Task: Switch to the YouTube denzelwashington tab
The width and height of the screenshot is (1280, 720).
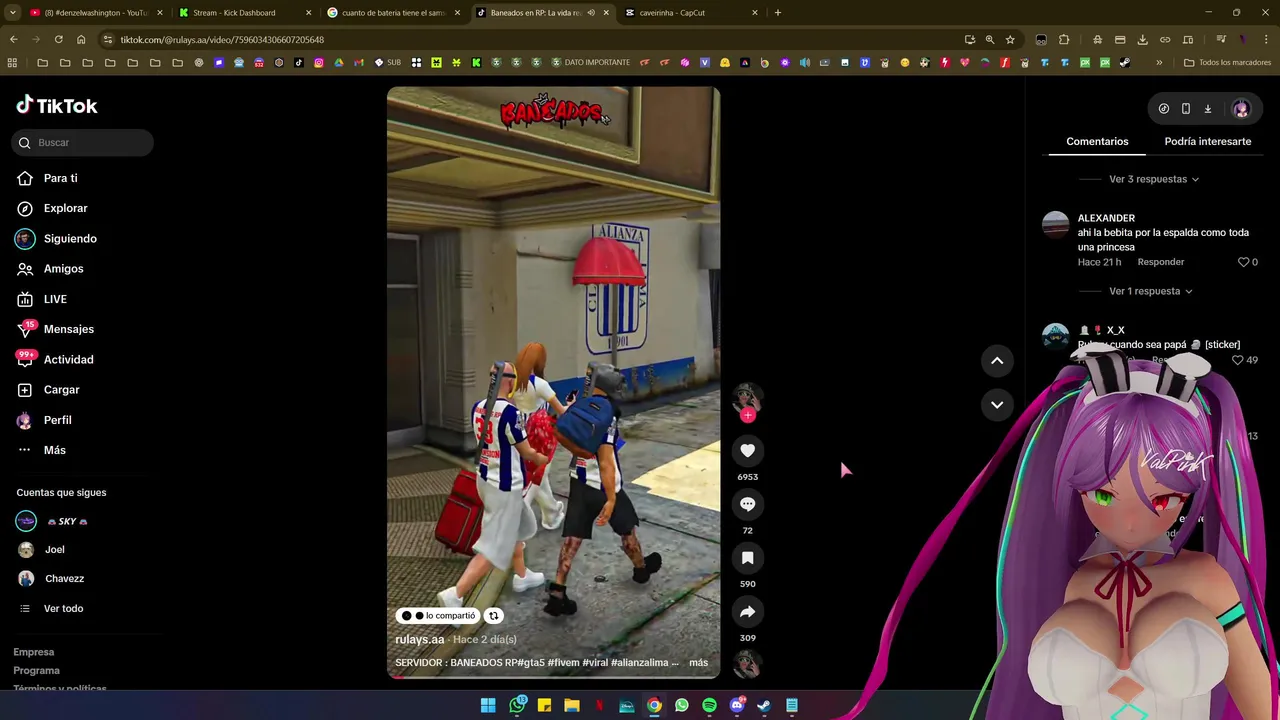Action: (x=96, y=13)
